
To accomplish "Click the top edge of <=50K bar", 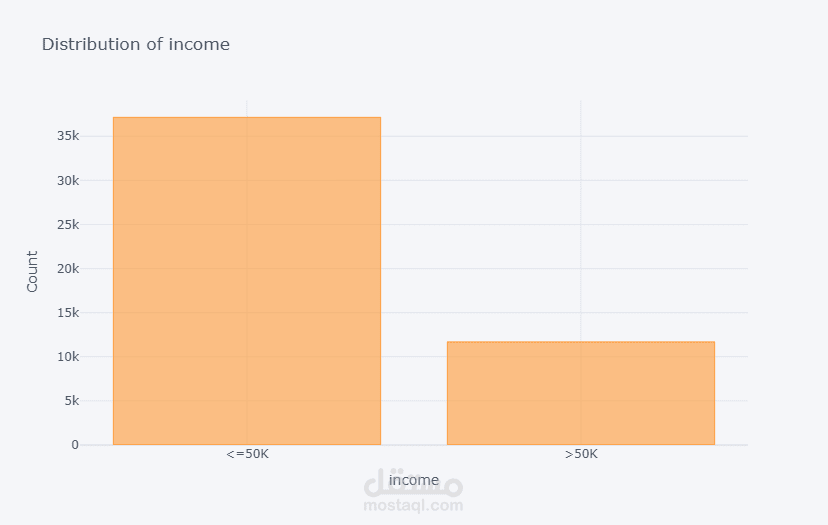I will (246, 118).
